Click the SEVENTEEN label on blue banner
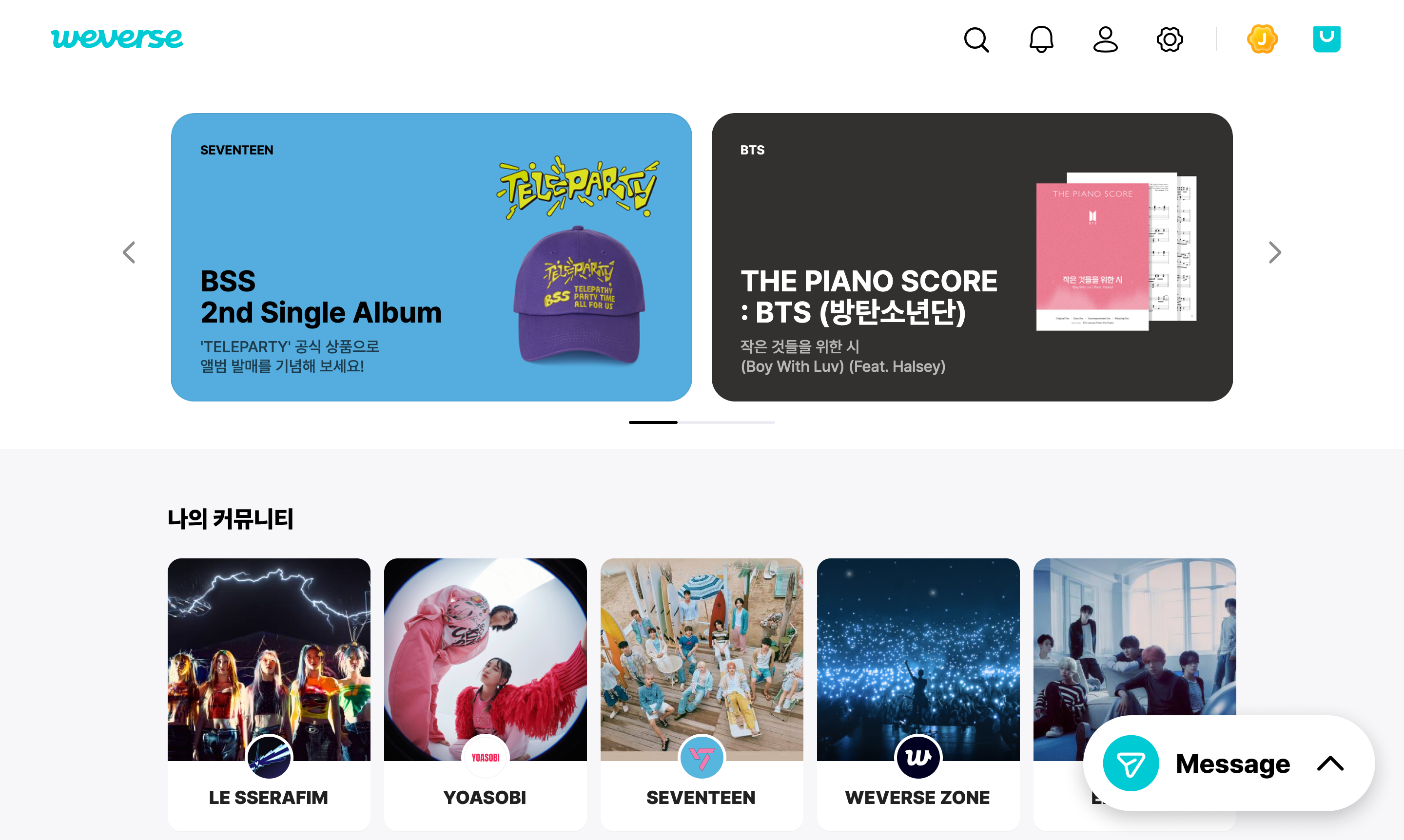Image resolution: width=1404 pixels, height=840 pixels. [x=237, y=150]
